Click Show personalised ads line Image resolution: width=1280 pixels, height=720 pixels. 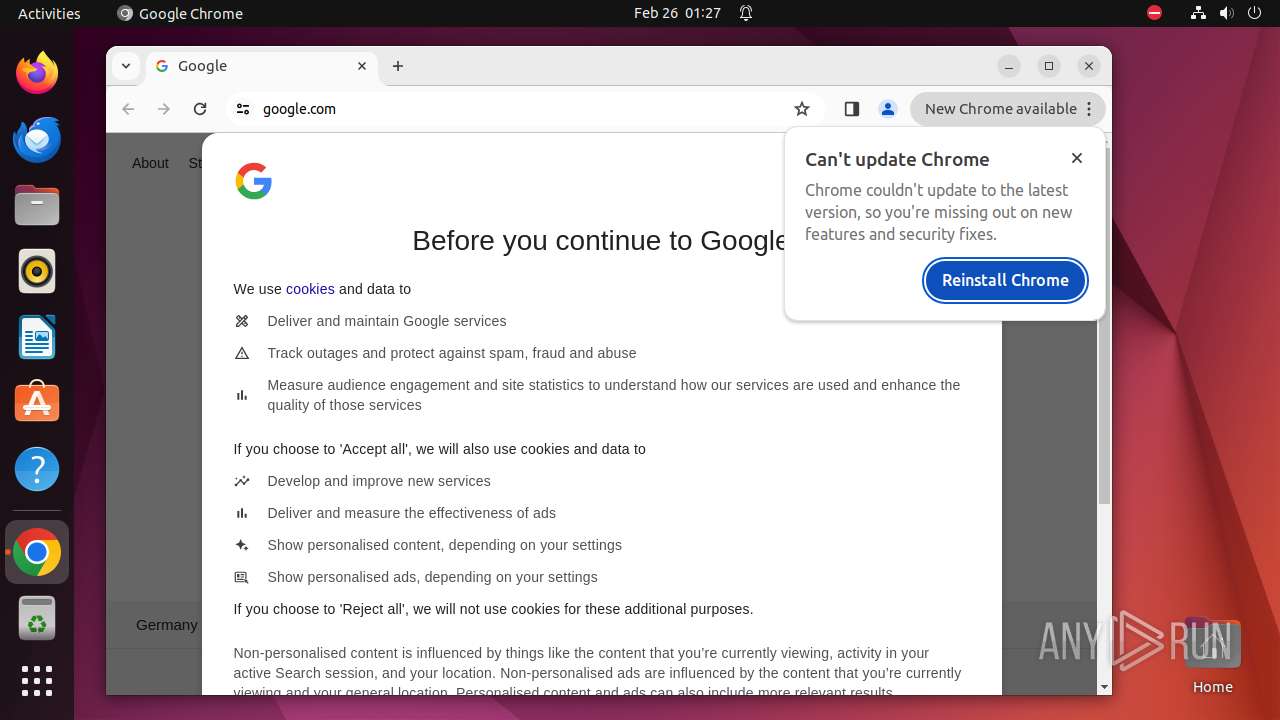point(432,577)
